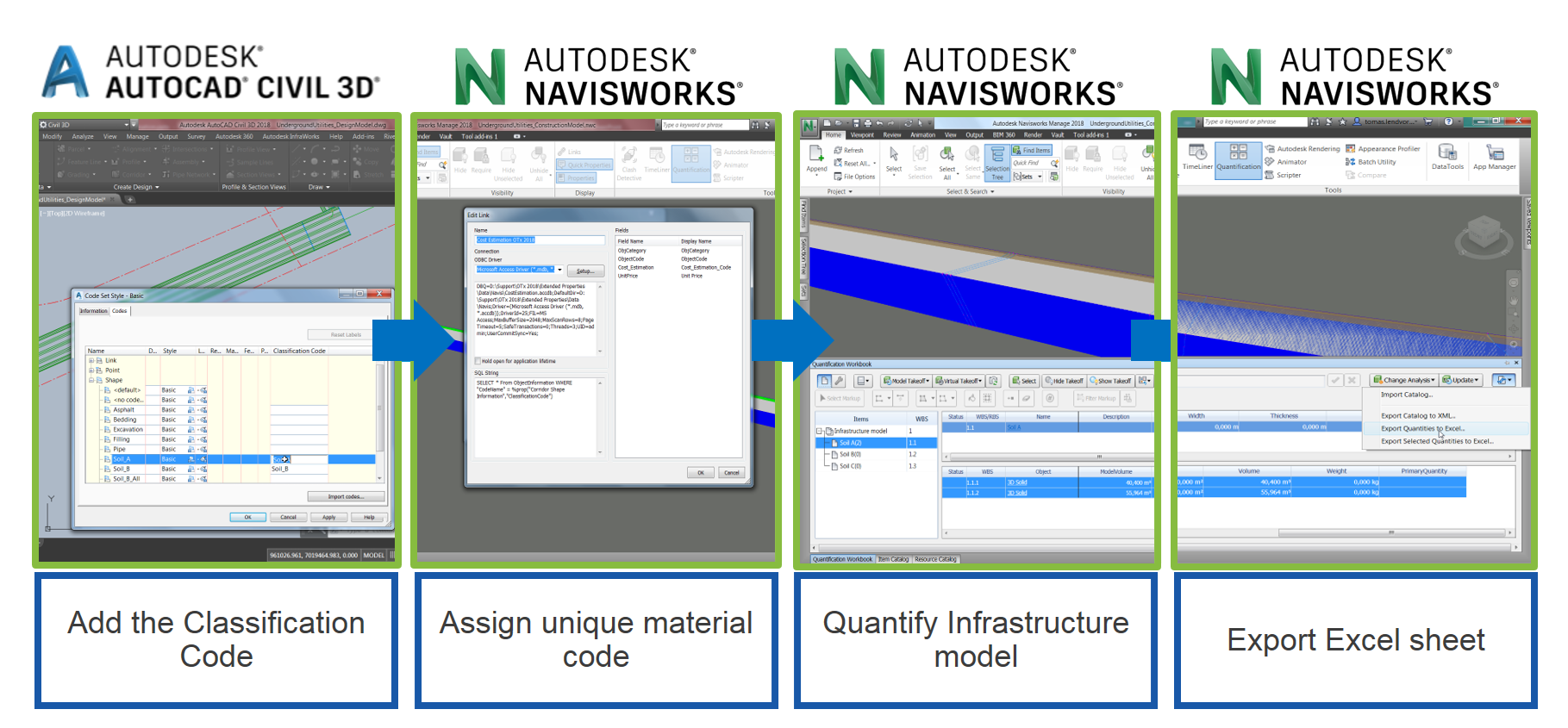Switch to the Information tab in Code Set Style
Viewport: 1568px width, 728px height.
point(94,311)
